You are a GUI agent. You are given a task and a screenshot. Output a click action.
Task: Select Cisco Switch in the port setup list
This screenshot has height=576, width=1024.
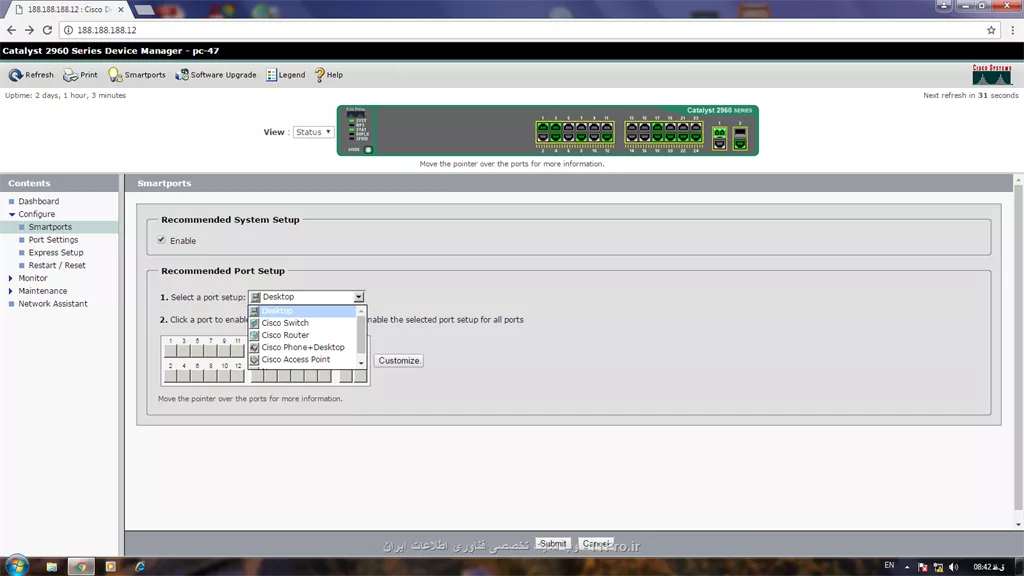click(x=302, y=323)
